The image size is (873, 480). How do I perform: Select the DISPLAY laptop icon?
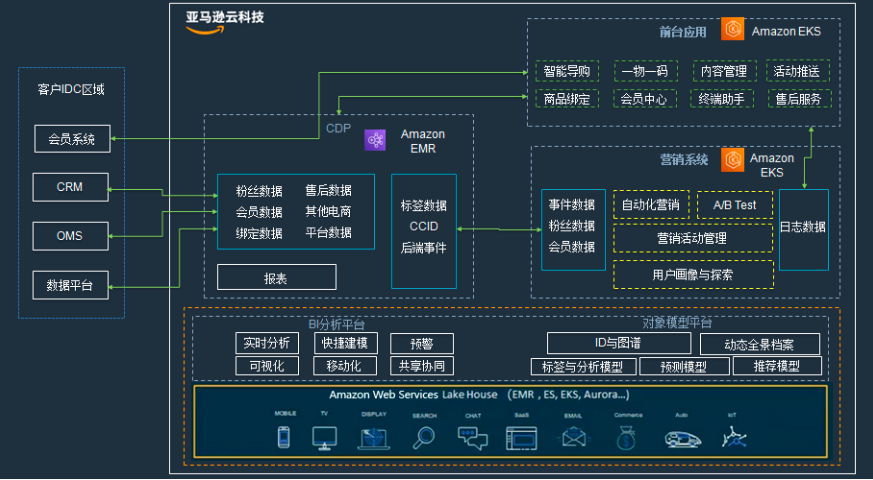pyautogui.click(x=374, y=438)
